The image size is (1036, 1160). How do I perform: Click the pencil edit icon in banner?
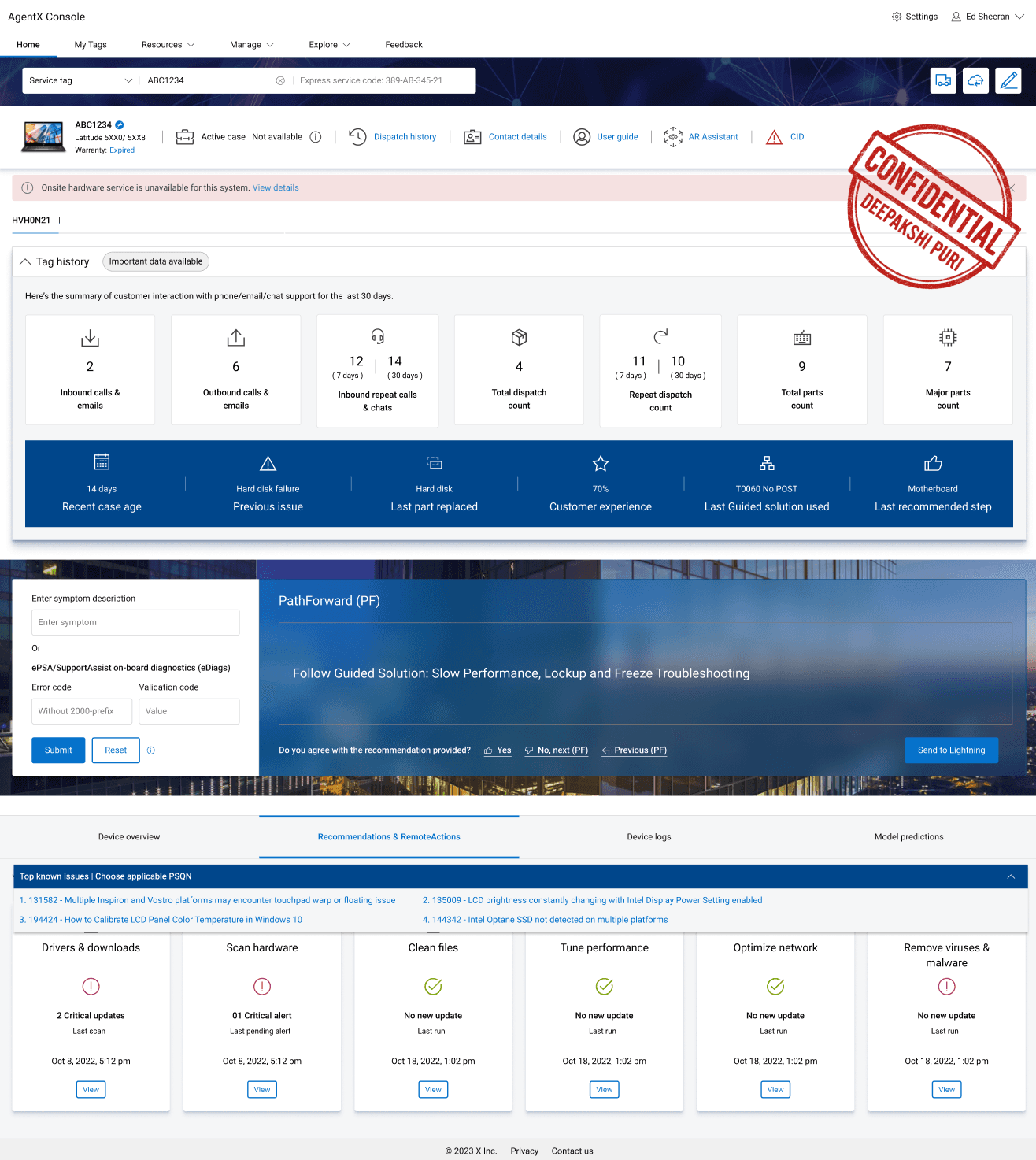coord(1008,80)
